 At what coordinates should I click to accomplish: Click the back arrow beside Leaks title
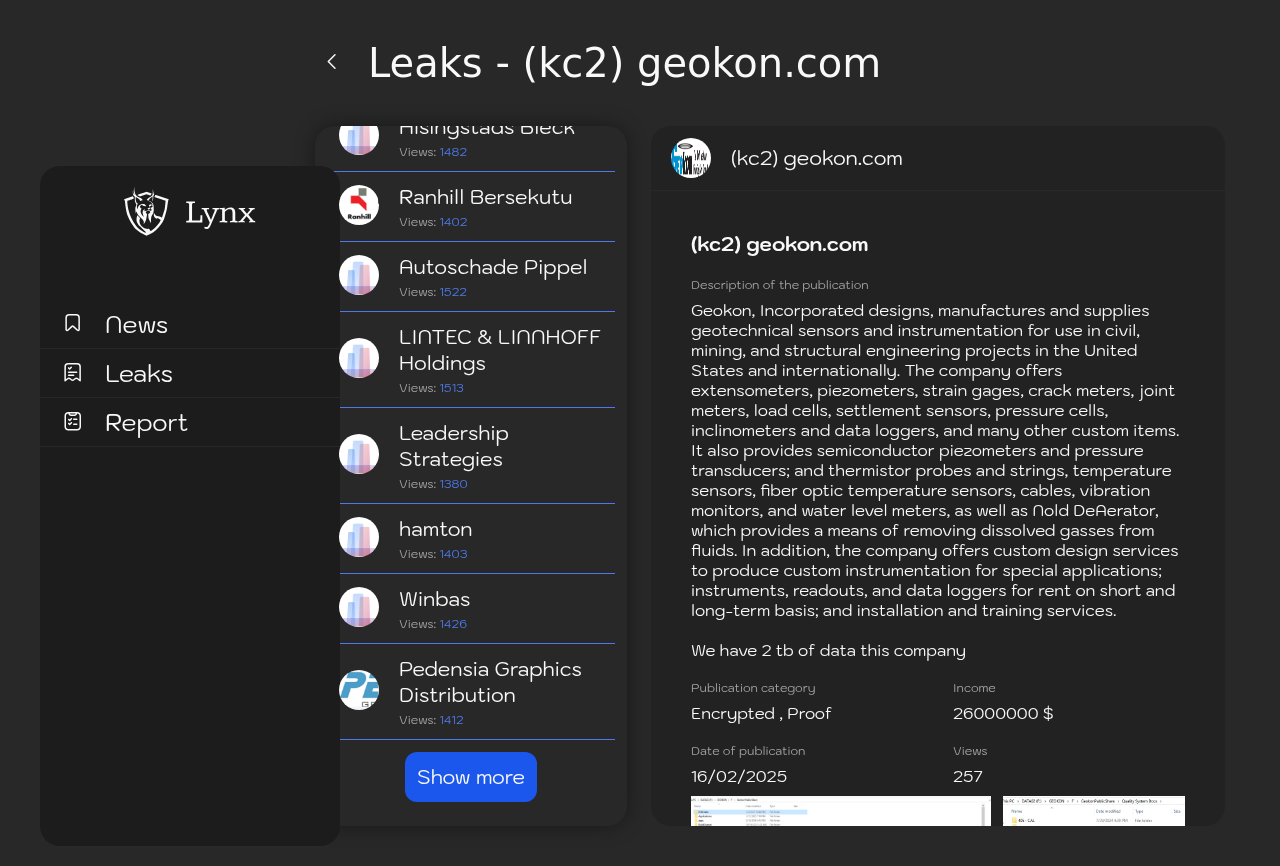(x=332, y=62)
